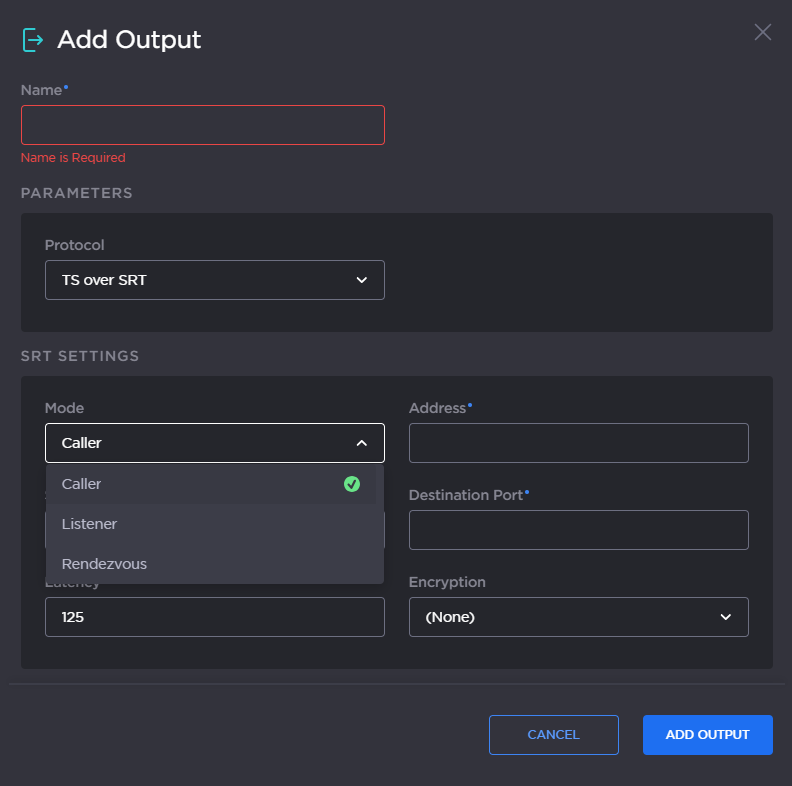Viewport: 792px width, 786px height.
Task: Click the Destination Port input box
Action: 578,530
